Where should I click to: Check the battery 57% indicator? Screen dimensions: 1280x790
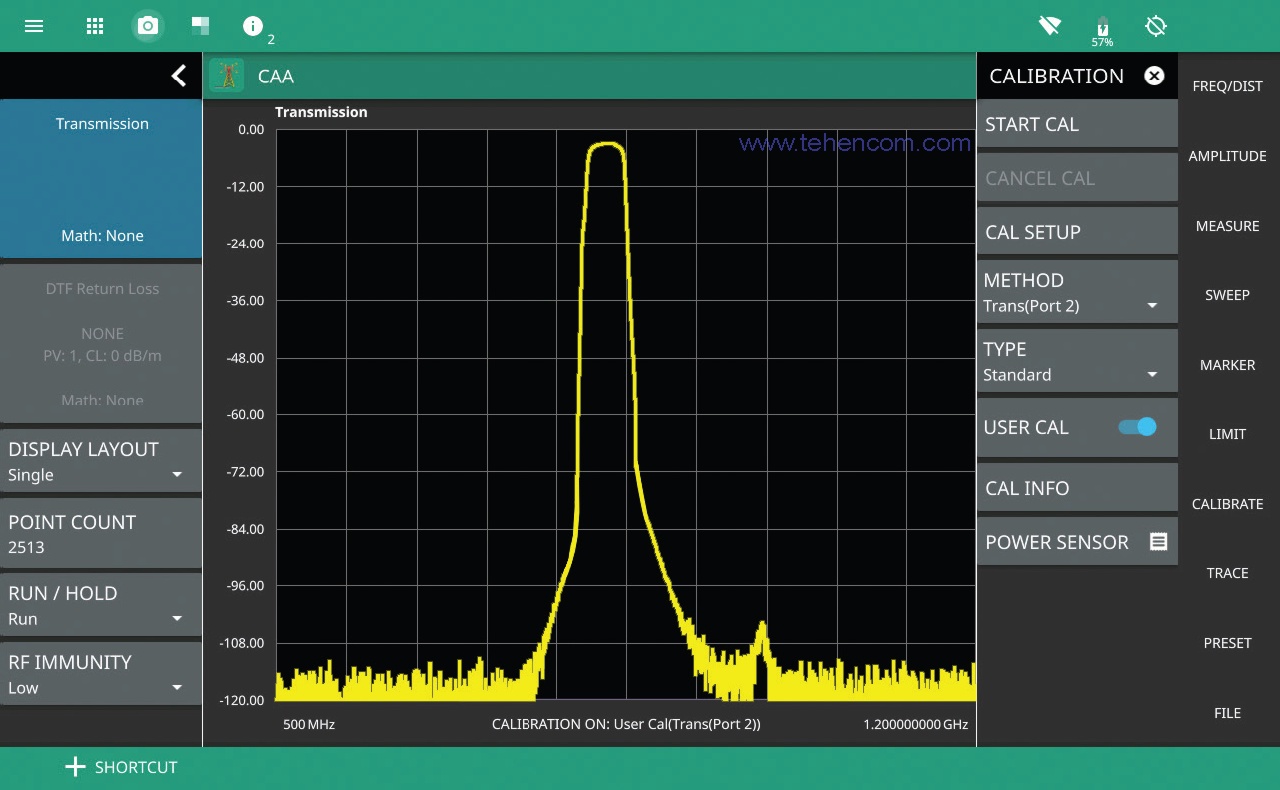[1102, 31]
